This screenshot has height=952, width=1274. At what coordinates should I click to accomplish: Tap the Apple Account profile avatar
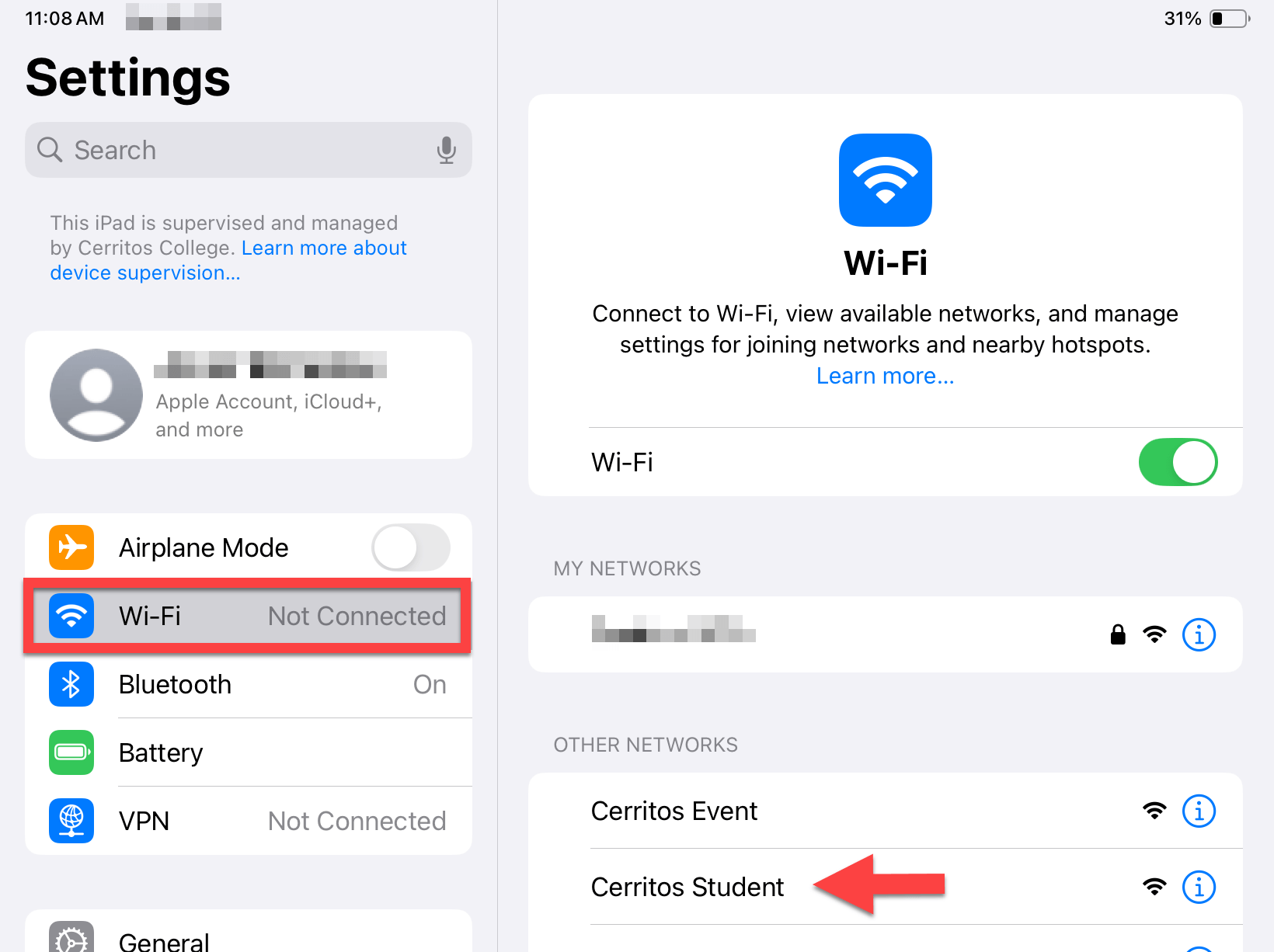point(96,394)
